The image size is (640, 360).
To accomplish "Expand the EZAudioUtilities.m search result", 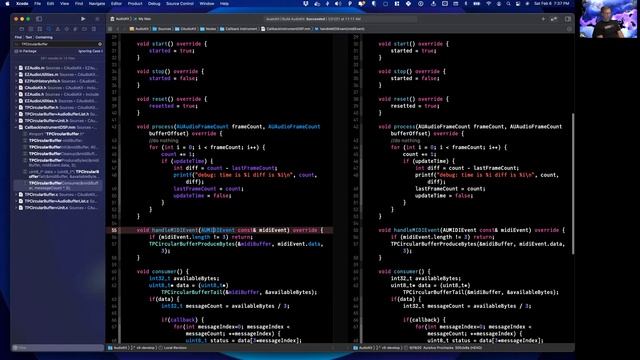I will click(x=16, y=74).
